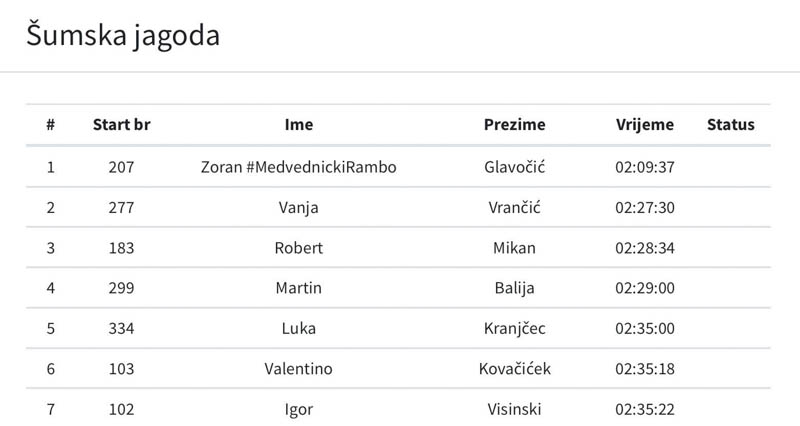Sort by the # column header

point(50,125)
